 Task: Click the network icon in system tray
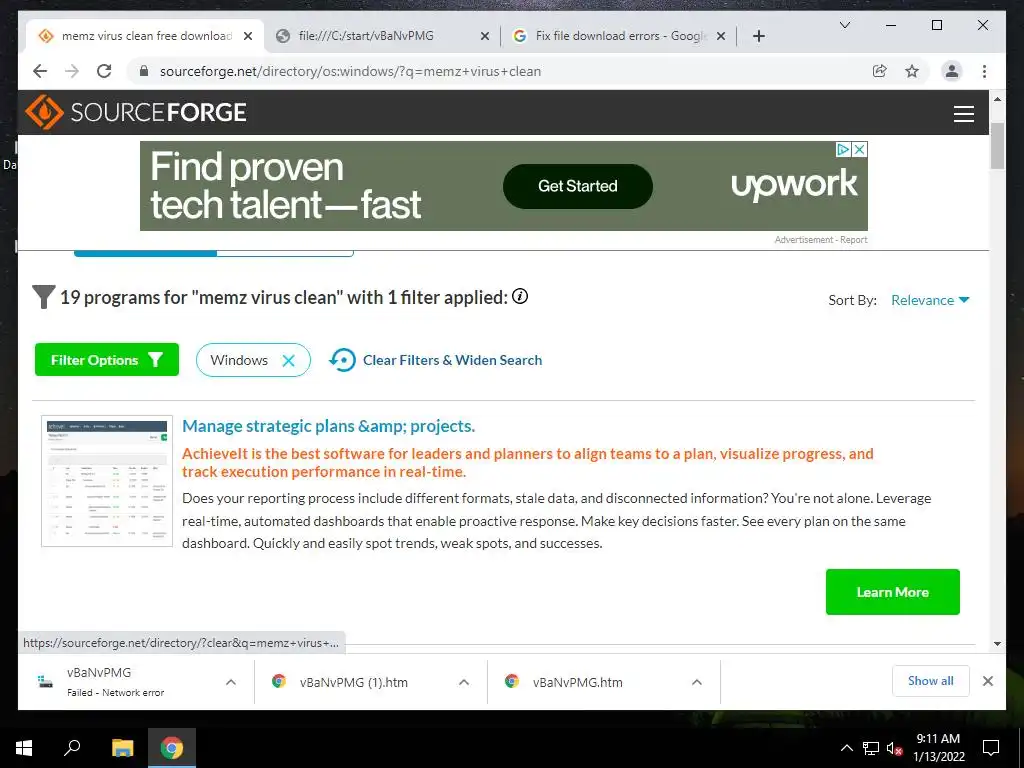click(871, 748)
